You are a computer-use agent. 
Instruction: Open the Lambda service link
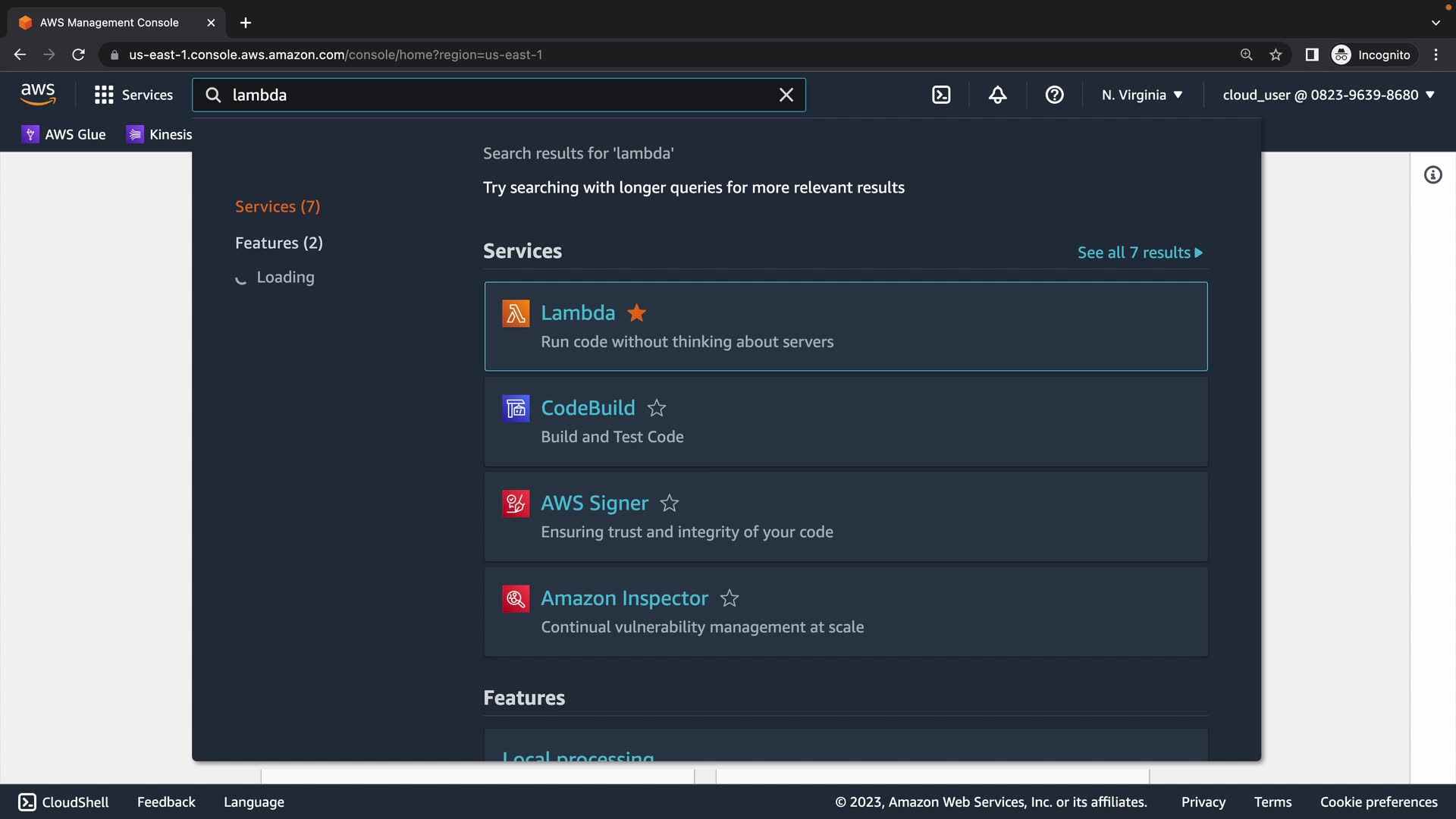click(x=578, y=312)
